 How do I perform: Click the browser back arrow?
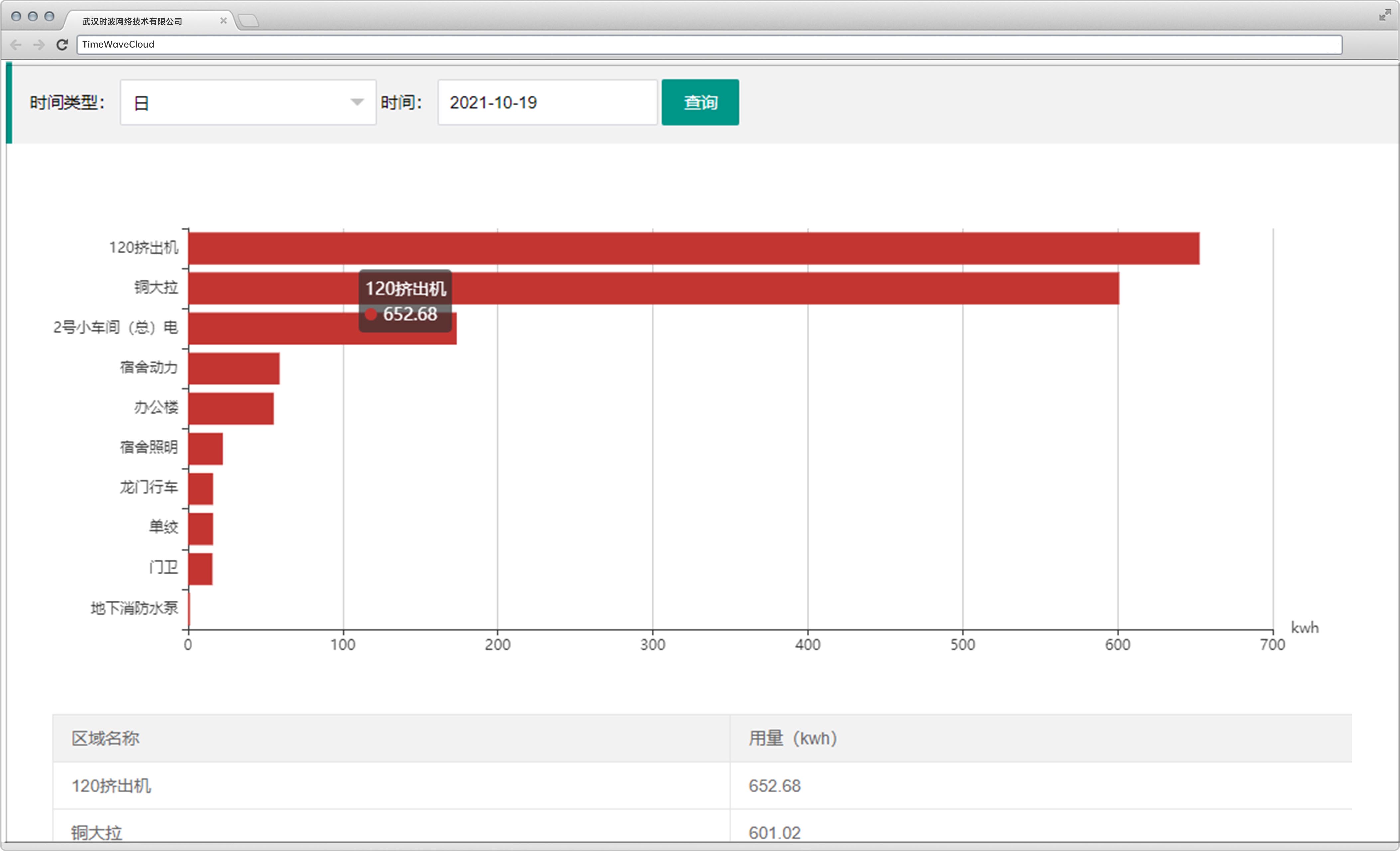click(x=16, y=44)
